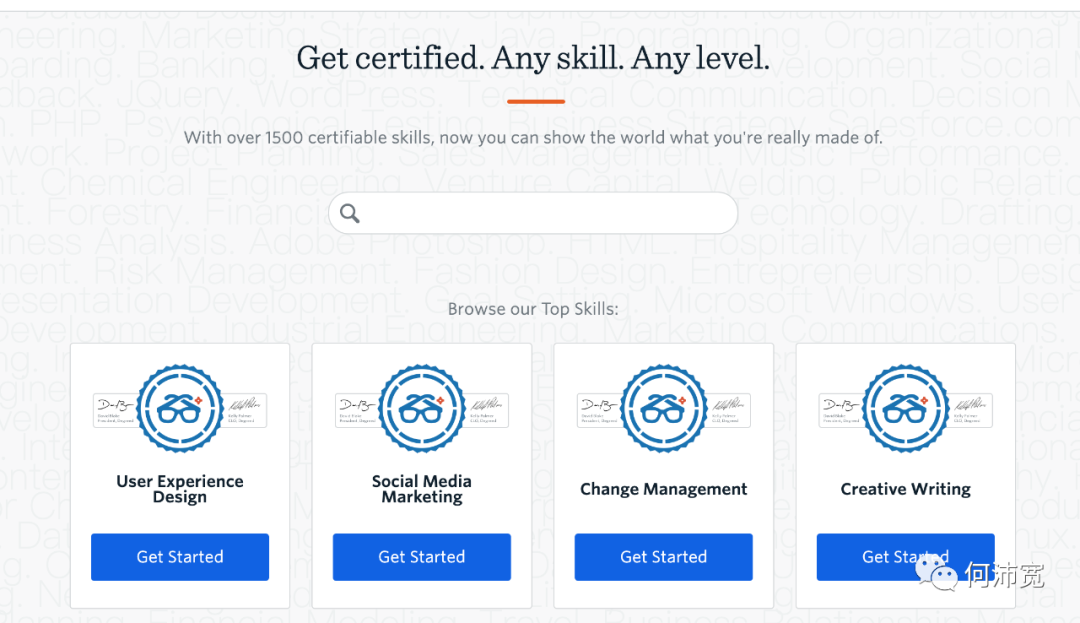The width and height of the screenshot is (1080, 623).
Task: Focus the skill search input field
Action: pyautogui.click(x=533, y=213)
